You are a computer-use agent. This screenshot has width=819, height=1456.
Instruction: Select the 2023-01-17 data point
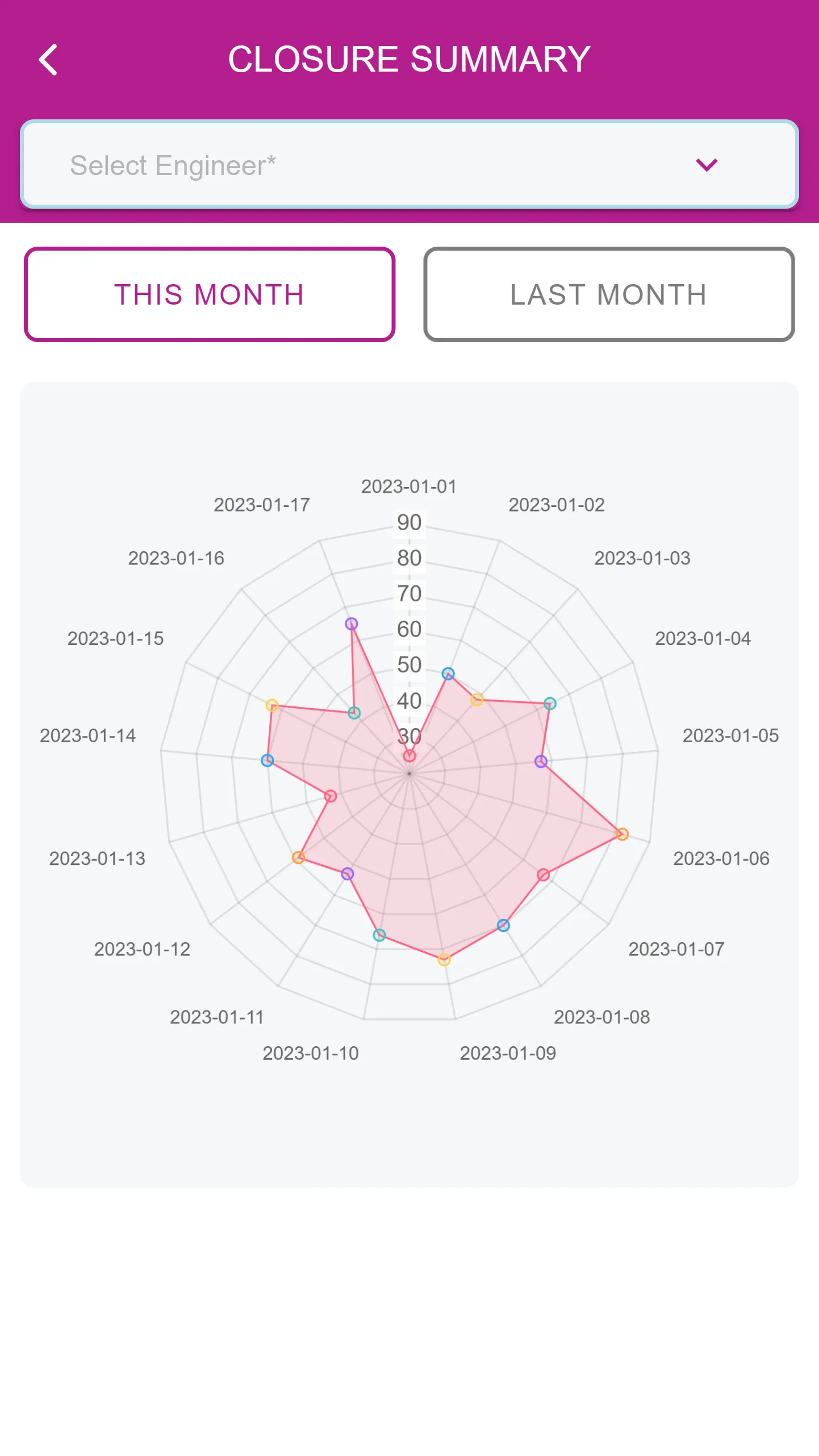click(352, 623)
